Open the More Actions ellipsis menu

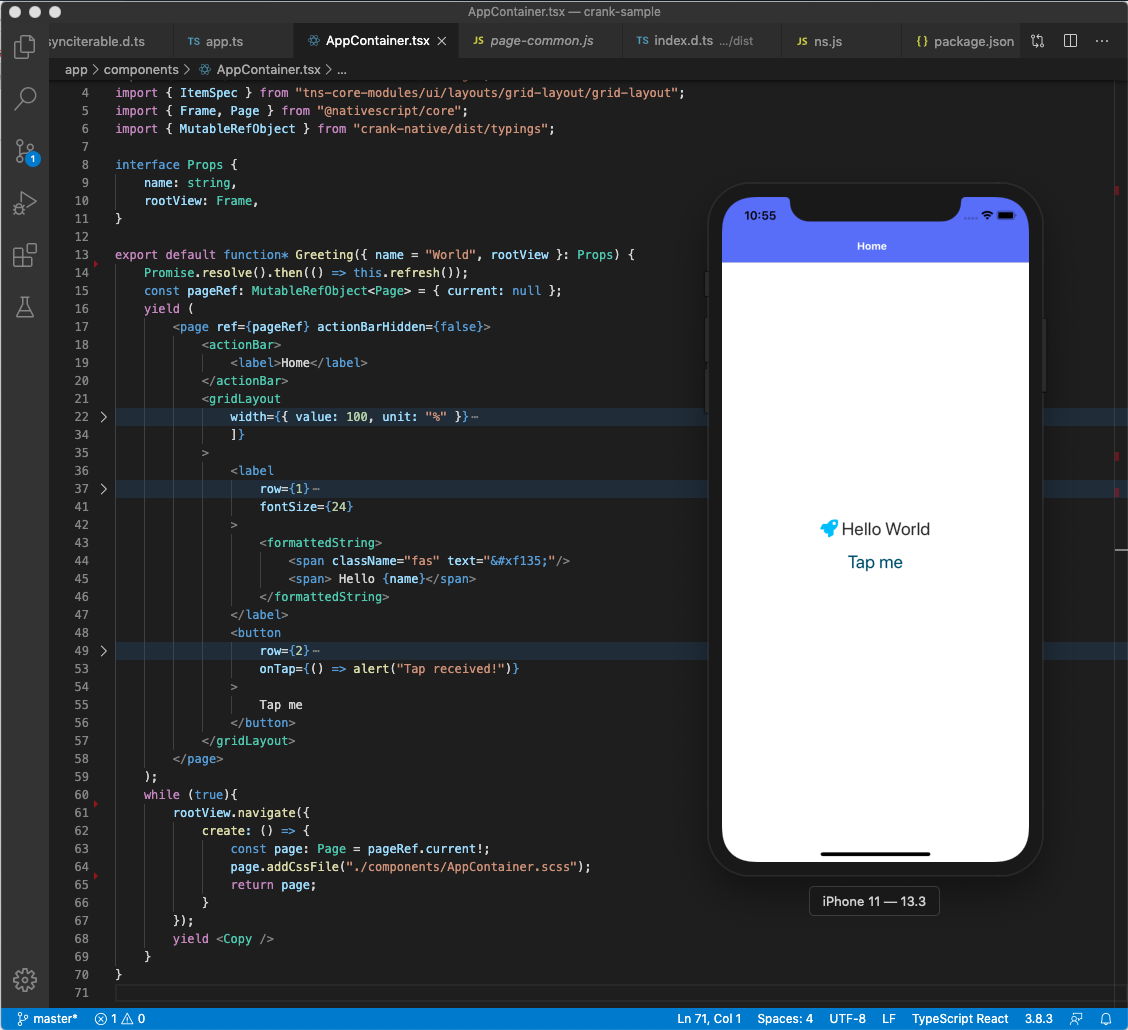[x=1102, y=41]
